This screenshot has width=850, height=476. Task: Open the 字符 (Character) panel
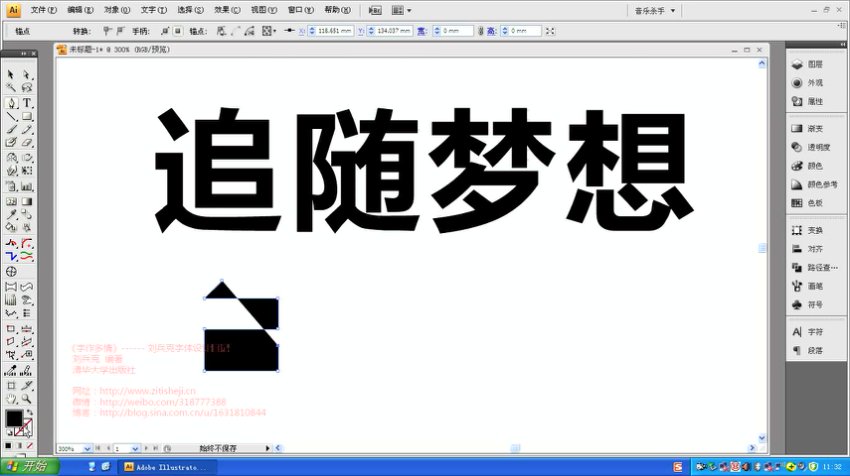pyautogui.click(x=814, y=331)
